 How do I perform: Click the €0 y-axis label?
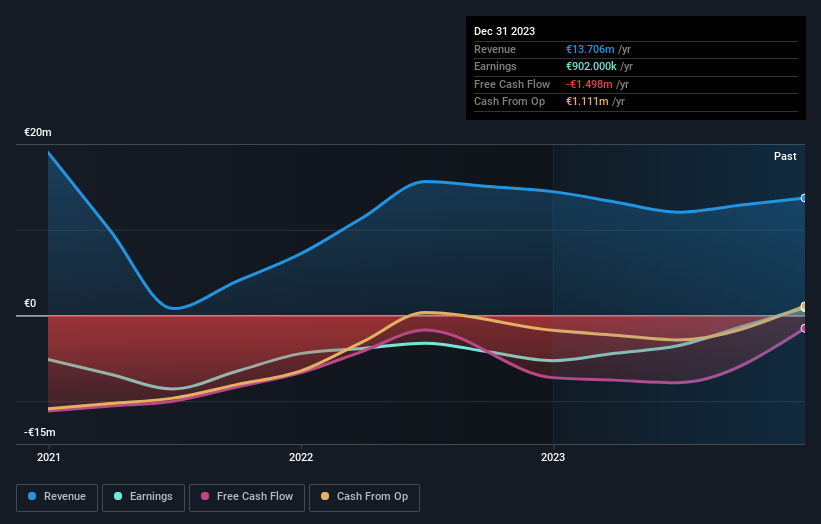(x=30, y=304)
